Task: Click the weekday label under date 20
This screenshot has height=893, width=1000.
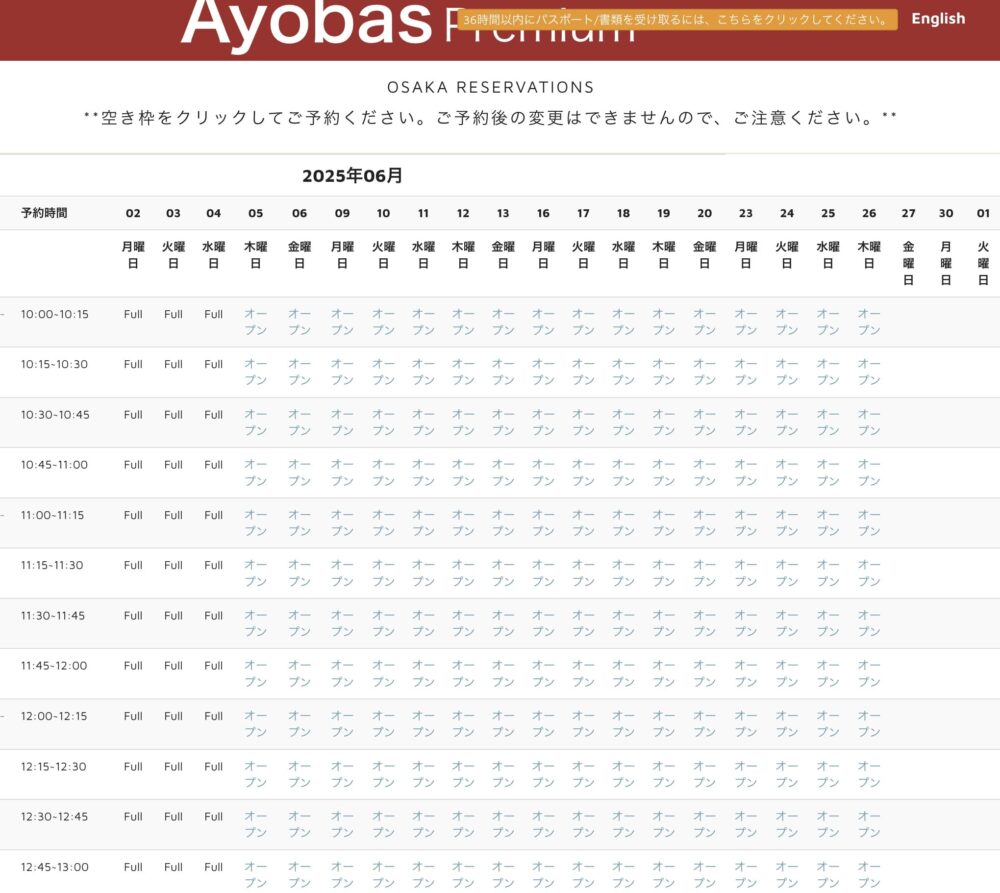Action: [704, 255]
